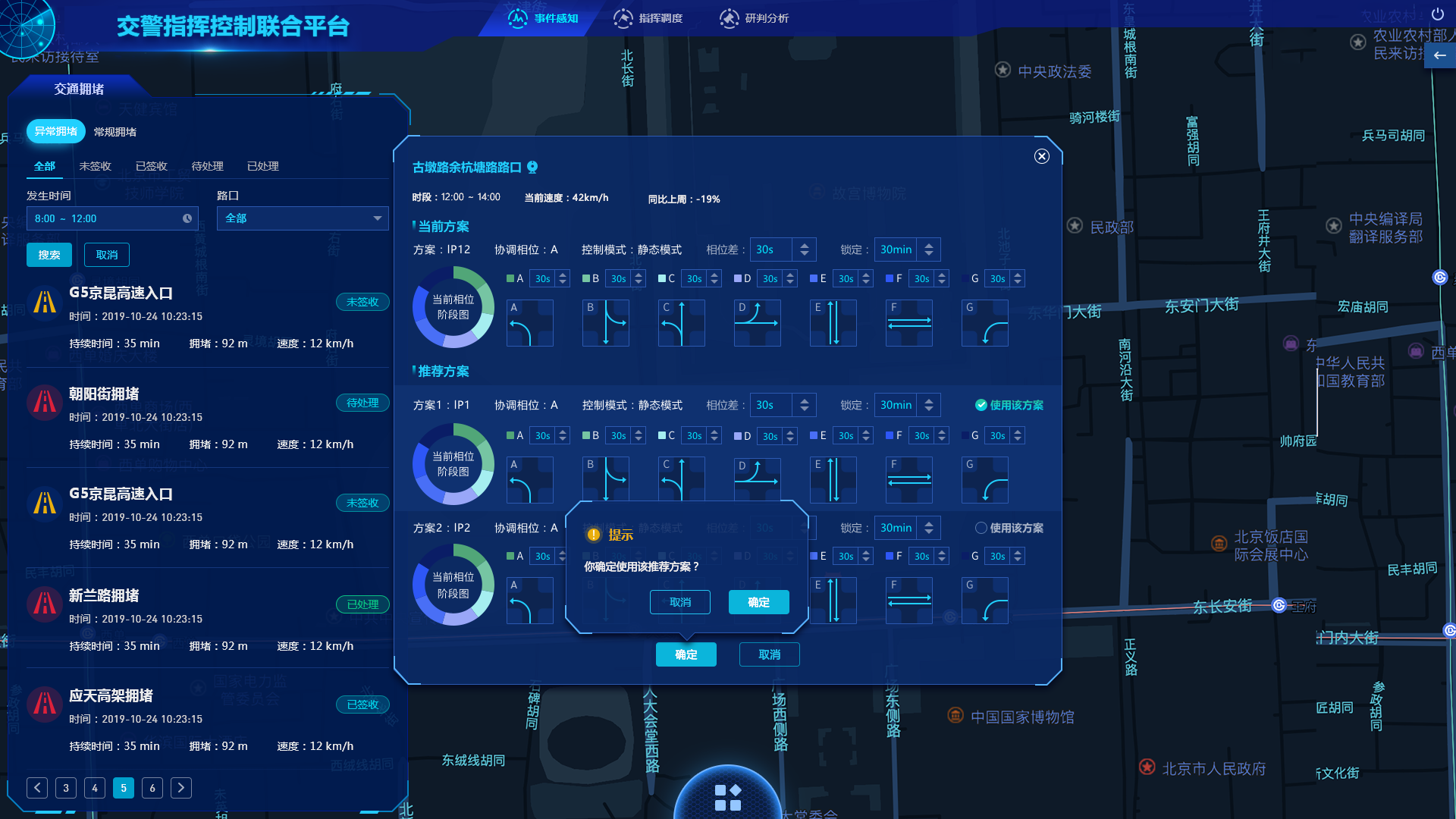1456x819 pixels.
Task: Select the 待处理 status tab
Action: pyautogui.click(x=207, y=166)
